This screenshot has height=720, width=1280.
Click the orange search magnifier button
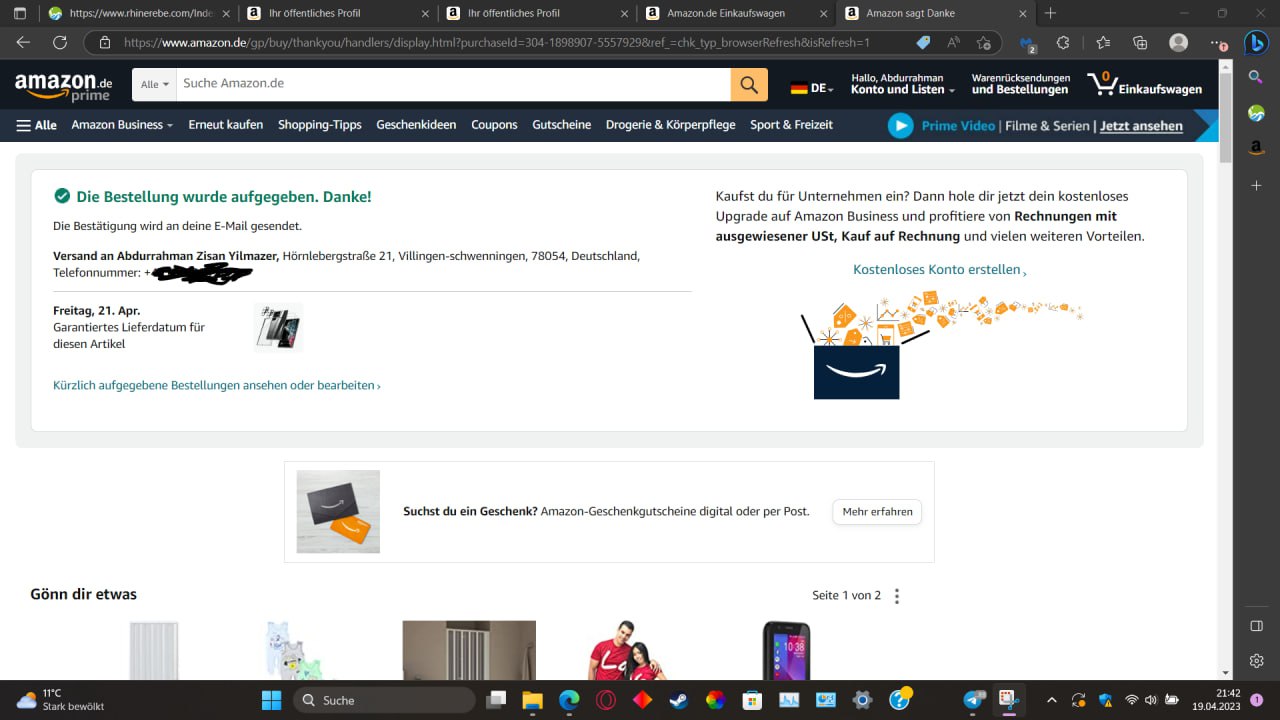click(749, 85)
